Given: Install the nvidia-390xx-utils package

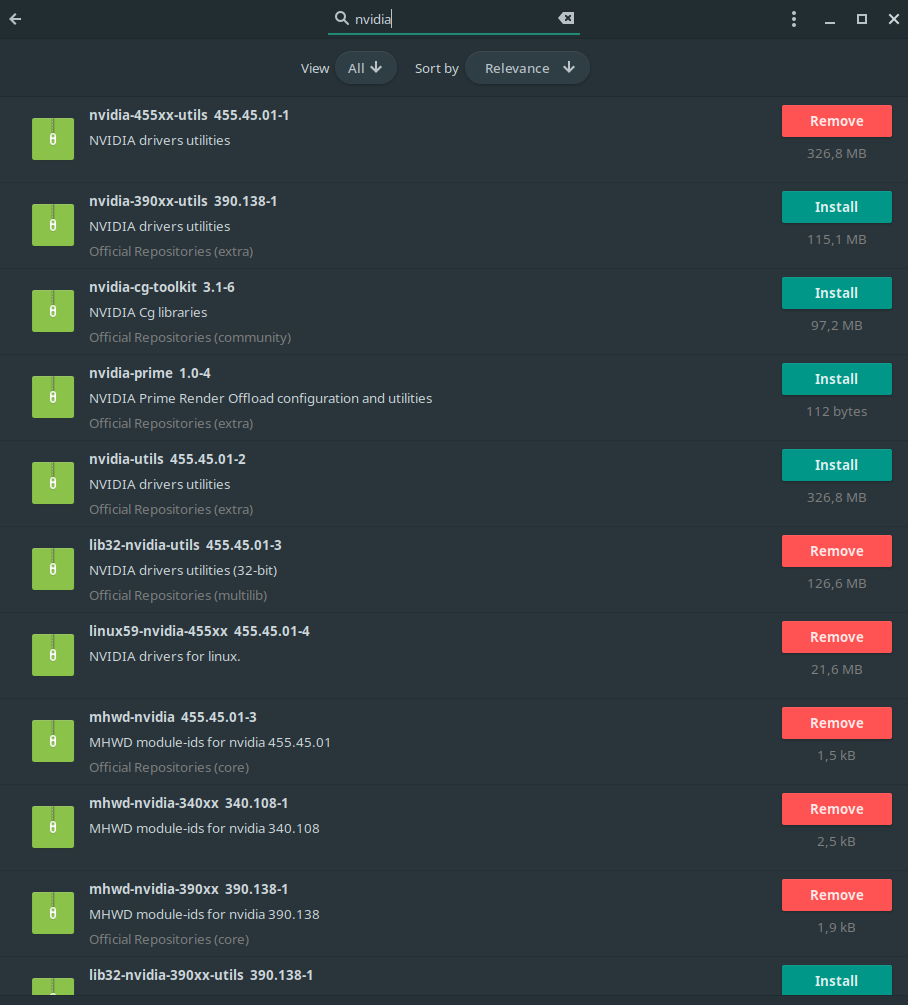Looking at the screenshot, I should tap(836, 207).
